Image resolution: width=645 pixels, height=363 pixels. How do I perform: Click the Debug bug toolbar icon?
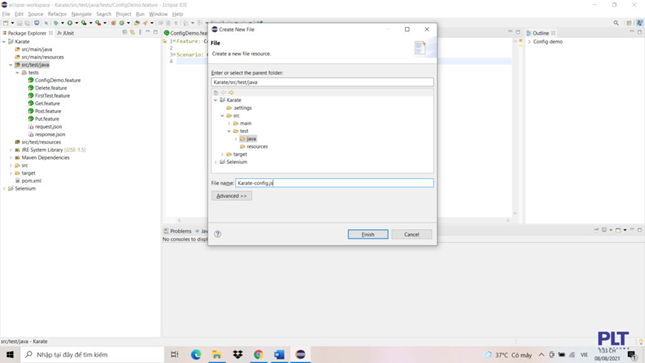point(56,23)
